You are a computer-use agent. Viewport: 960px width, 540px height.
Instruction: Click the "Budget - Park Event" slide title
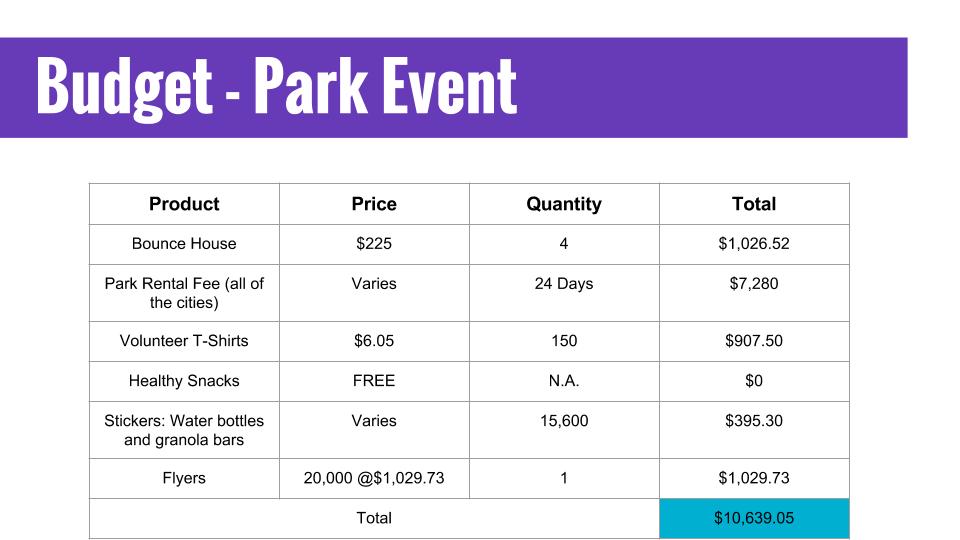pos(276,87)
